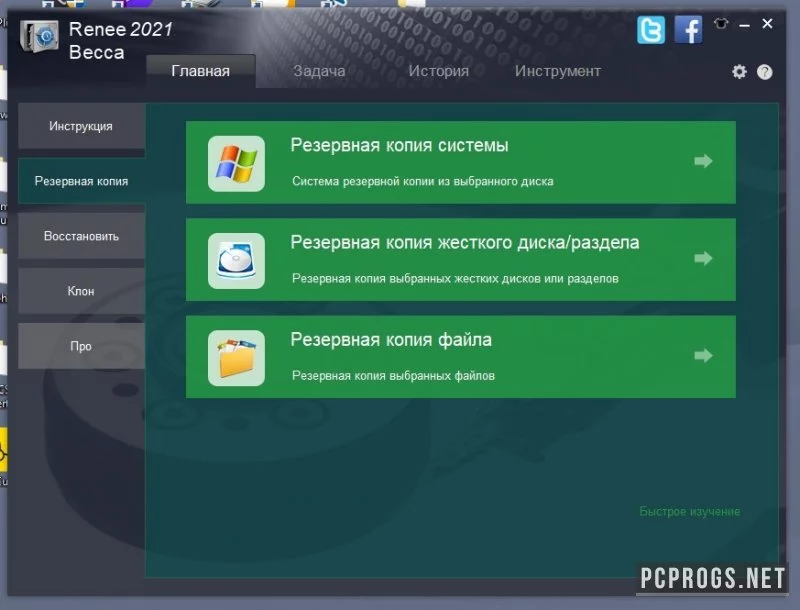Minimize the Renee Becca window
800x610 pixels.
[x=744, y=25]
